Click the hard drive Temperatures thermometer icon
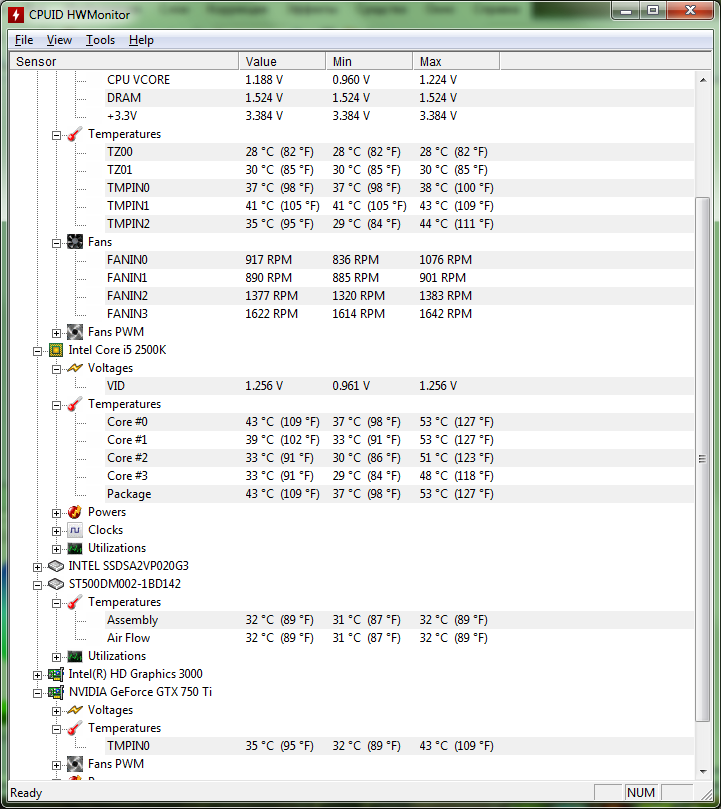The image size is (721, 809). (x=75, y=602)
